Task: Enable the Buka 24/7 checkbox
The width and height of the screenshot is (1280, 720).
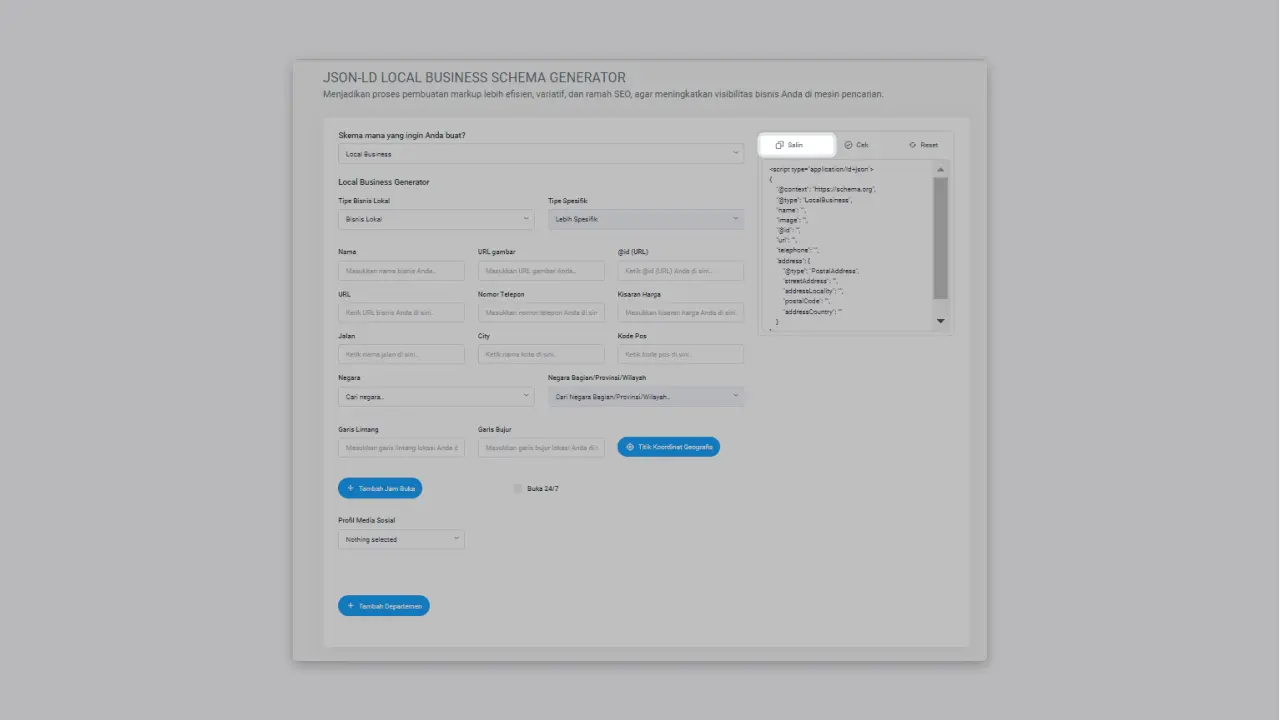Action: click(x=518, y=488)
